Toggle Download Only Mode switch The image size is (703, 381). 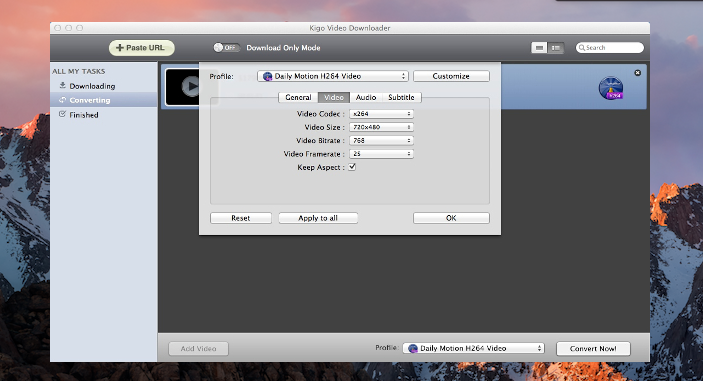[x=226, y=48]
